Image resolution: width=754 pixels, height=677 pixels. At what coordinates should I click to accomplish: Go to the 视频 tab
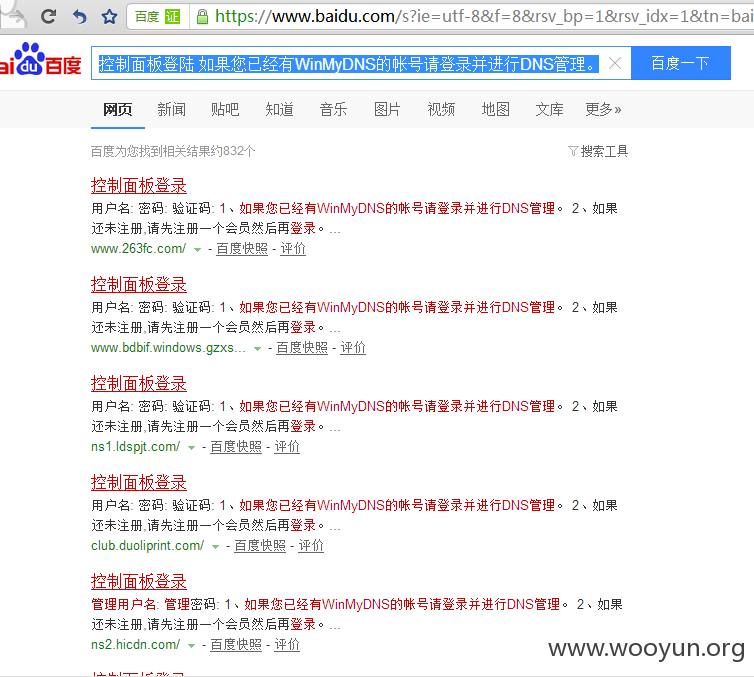click(x=441, y=110)
